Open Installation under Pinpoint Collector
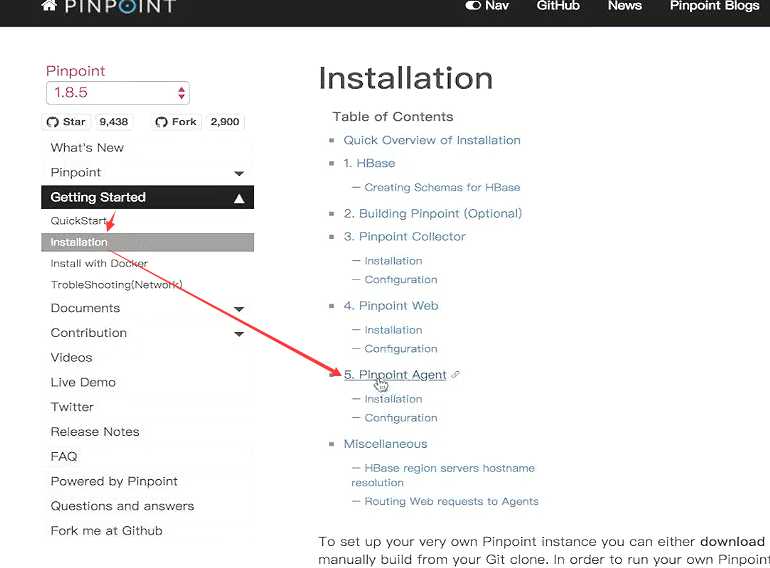The height and width of the screenshot is (568, 770). pyautogui.click(x=393, y=261)
